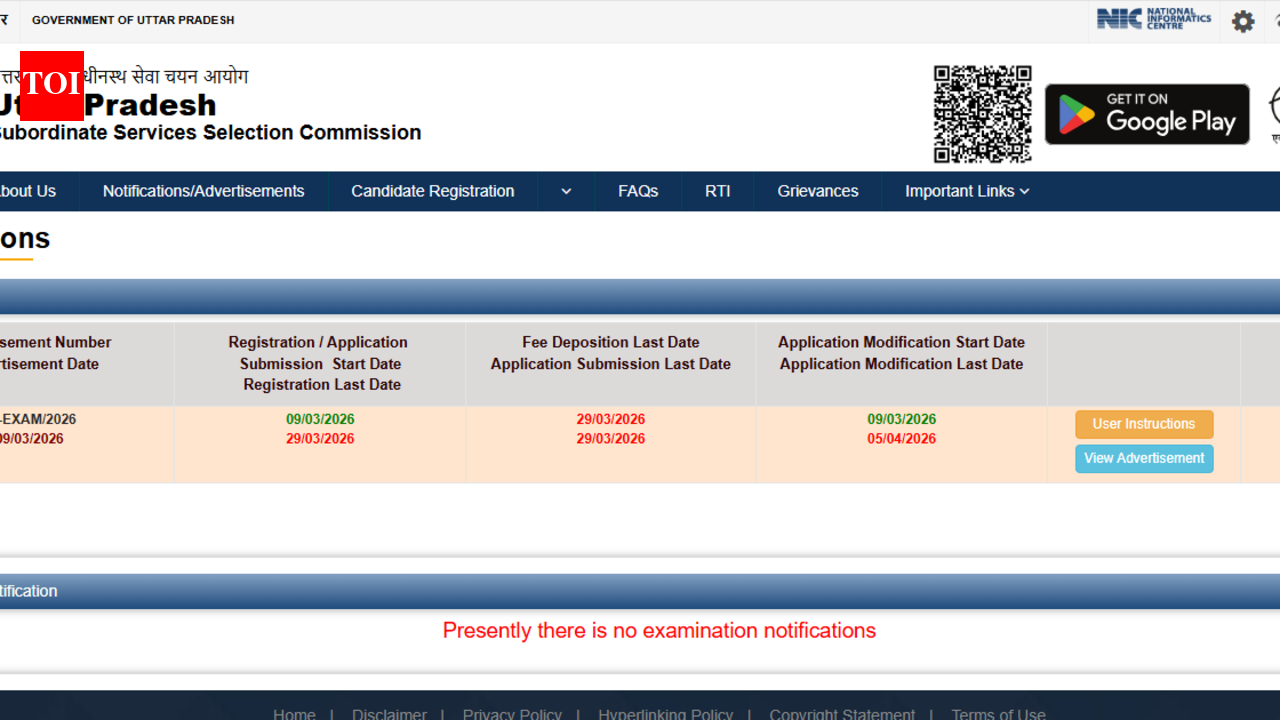This screenshot has height=720, width=1280.
Task: Open the settings gear icon
Action: (x=1243, y=21)
